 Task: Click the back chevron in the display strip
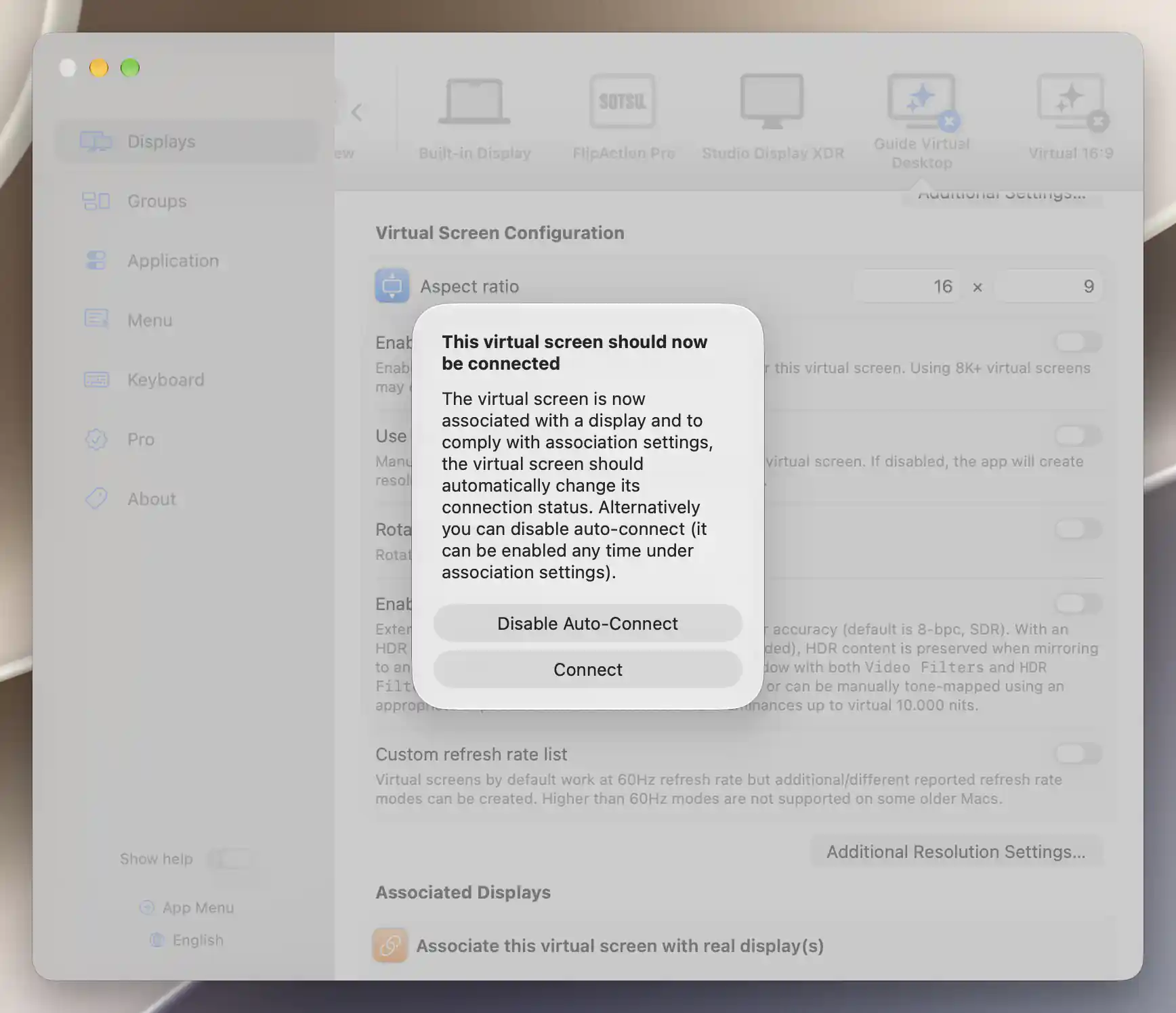point(357,112)
